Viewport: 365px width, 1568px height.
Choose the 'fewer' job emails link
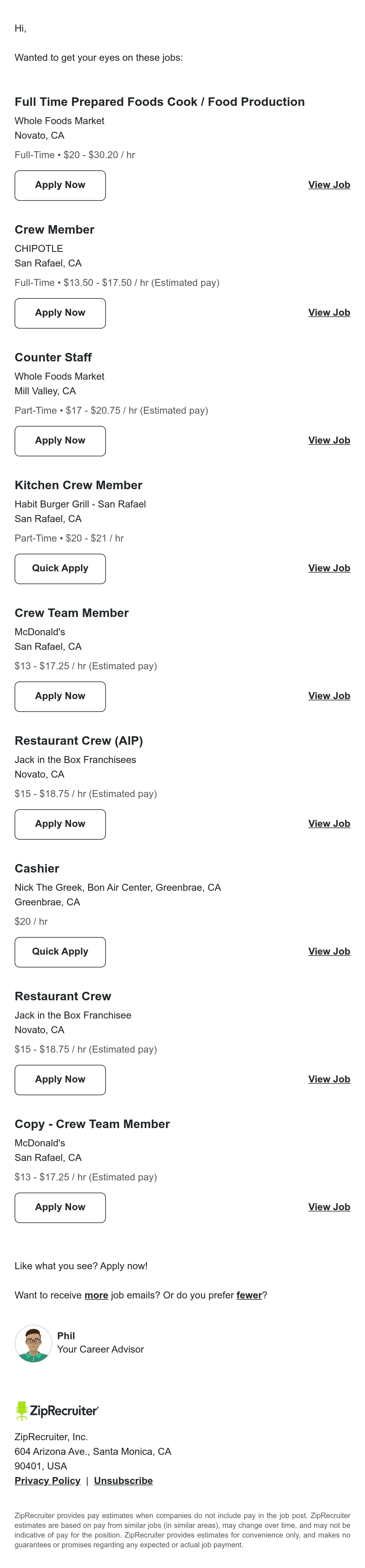click(249, 1295)
